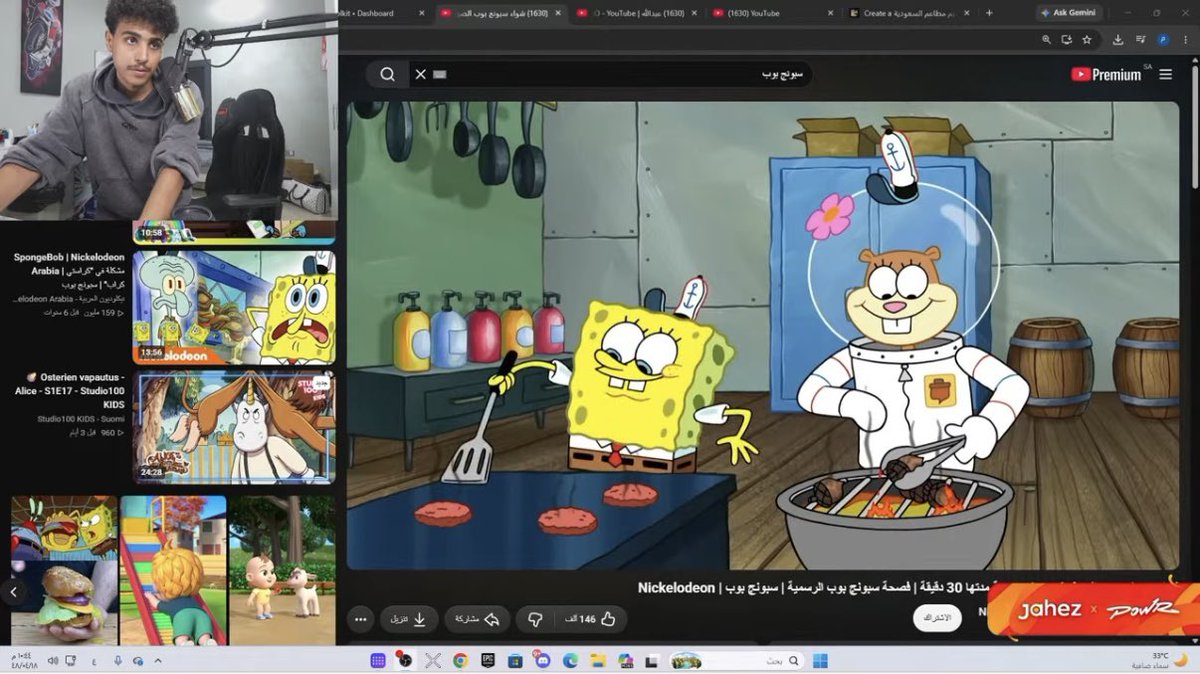This screenshot has width=1200, height=674.
Task: Open the Windows Start button
Action: click(x=820, y=660)
